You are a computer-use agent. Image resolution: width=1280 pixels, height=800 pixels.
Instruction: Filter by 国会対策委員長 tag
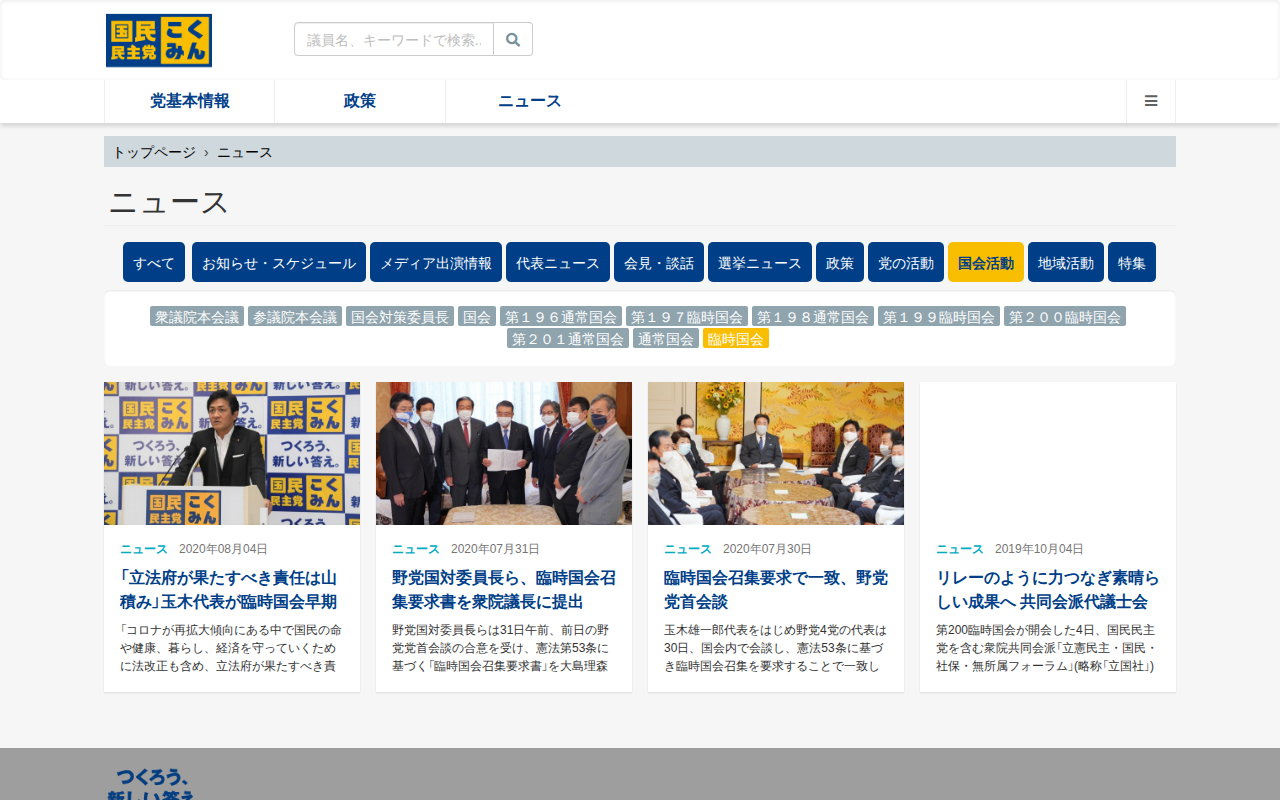[400, 316]
